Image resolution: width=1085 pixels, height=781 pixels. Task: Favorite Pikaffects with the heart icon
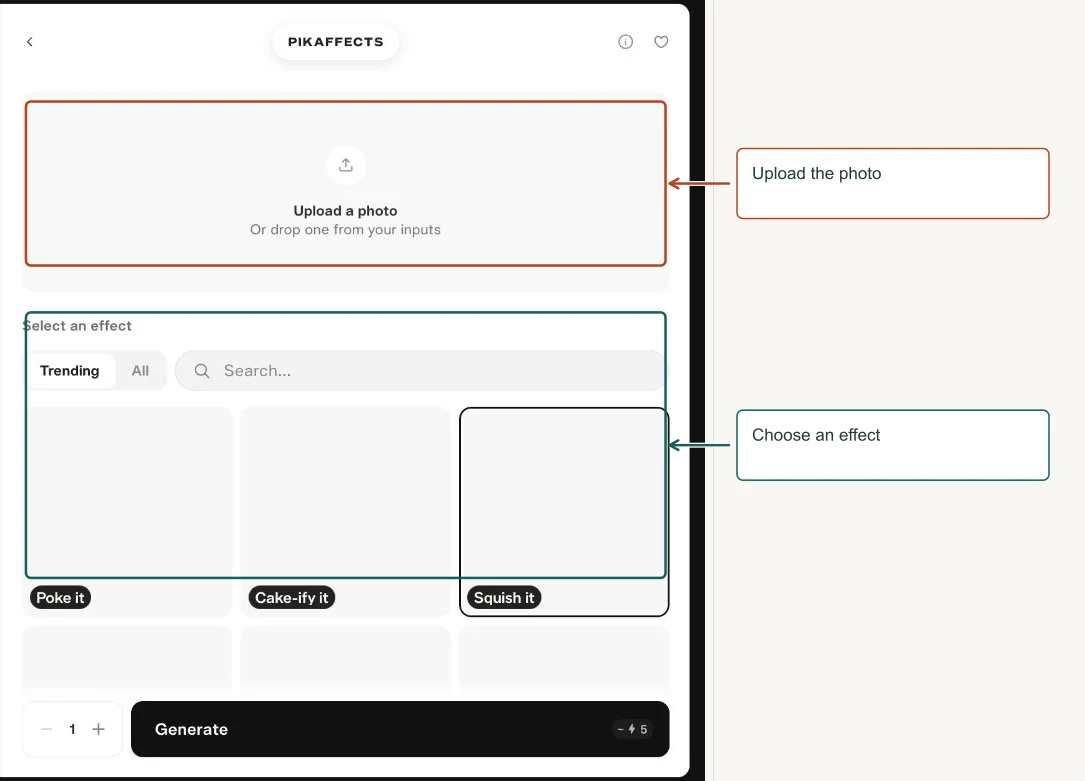pyautogui.click(x=662, y=42)
